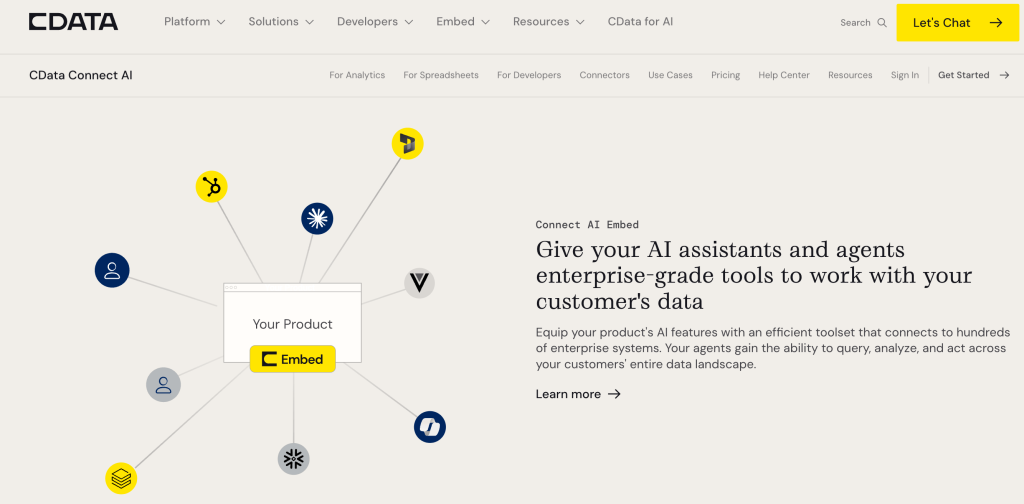Expand the Resources menu chevron
Screen dimensions: 1024x504
click(581, 22)
